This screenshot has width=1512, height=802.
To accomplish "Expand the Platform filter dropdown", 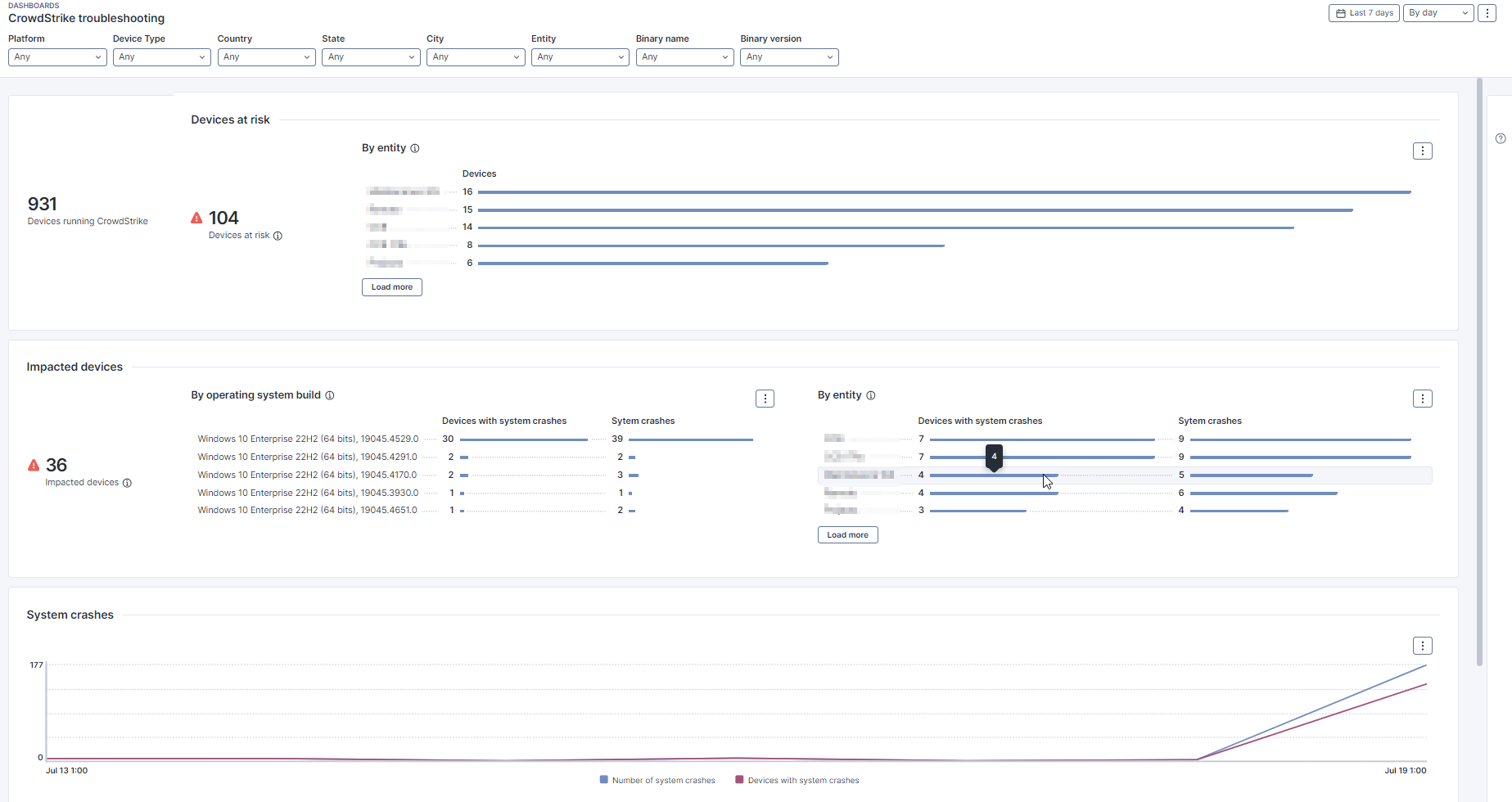I will click(57, 57).
